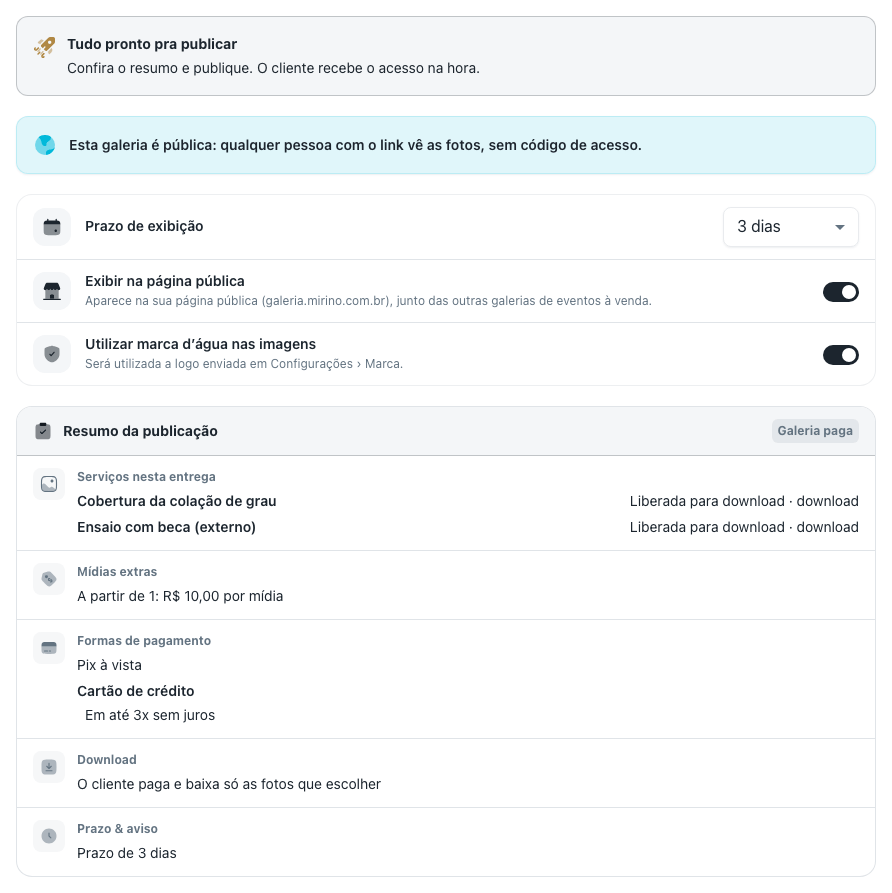Click the storefront icon for Exibir na página pública
Viewport: 892px width, 893px height.
[52, 291]
